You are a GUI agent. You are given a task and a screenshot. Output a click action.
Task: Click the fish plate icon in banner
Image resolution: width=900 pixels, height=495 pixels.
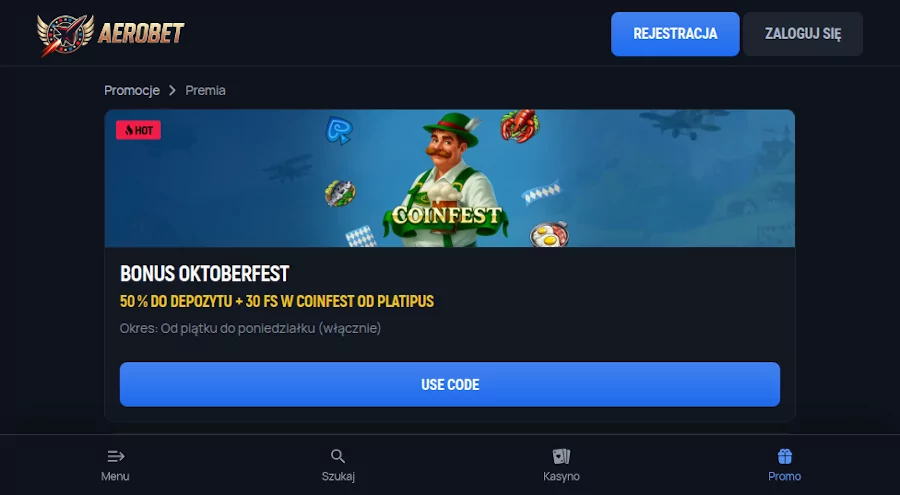pos(340,194)
